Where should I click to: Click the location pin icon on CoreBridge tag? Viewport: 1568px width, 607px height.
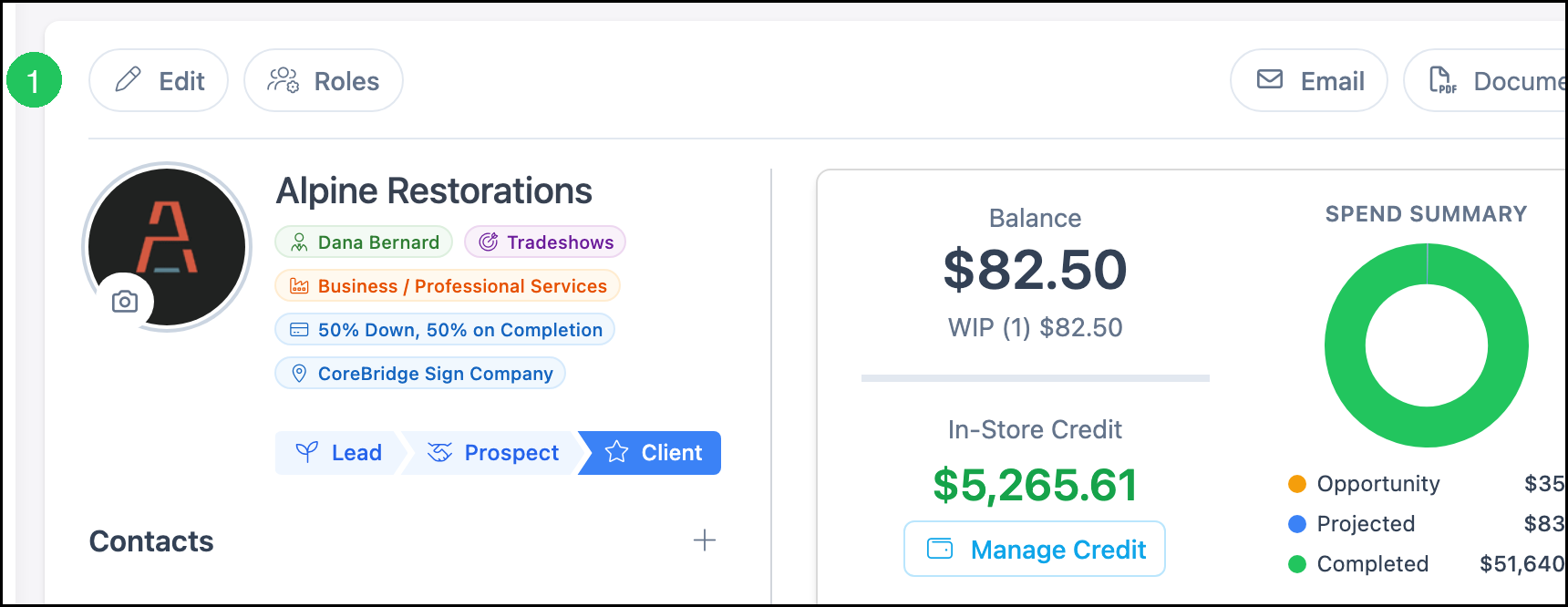(299, 373)
